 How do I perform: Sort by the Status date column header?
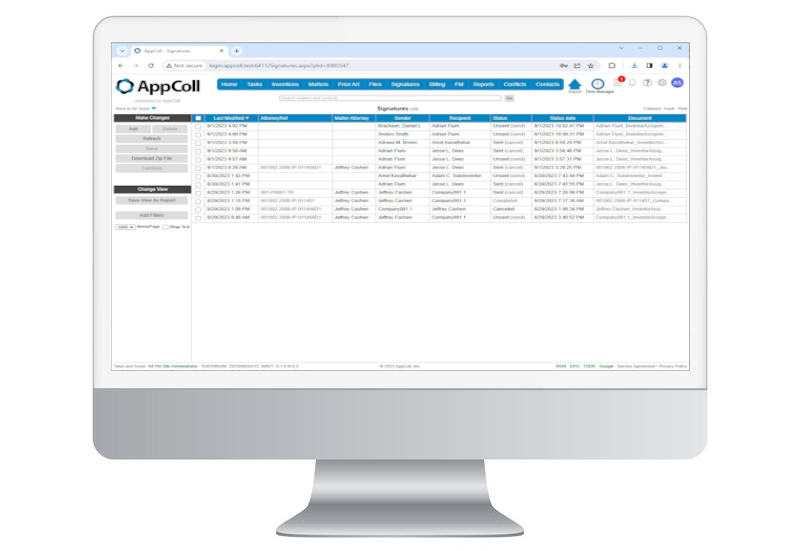pyautogui.click(x=562, y=118)
